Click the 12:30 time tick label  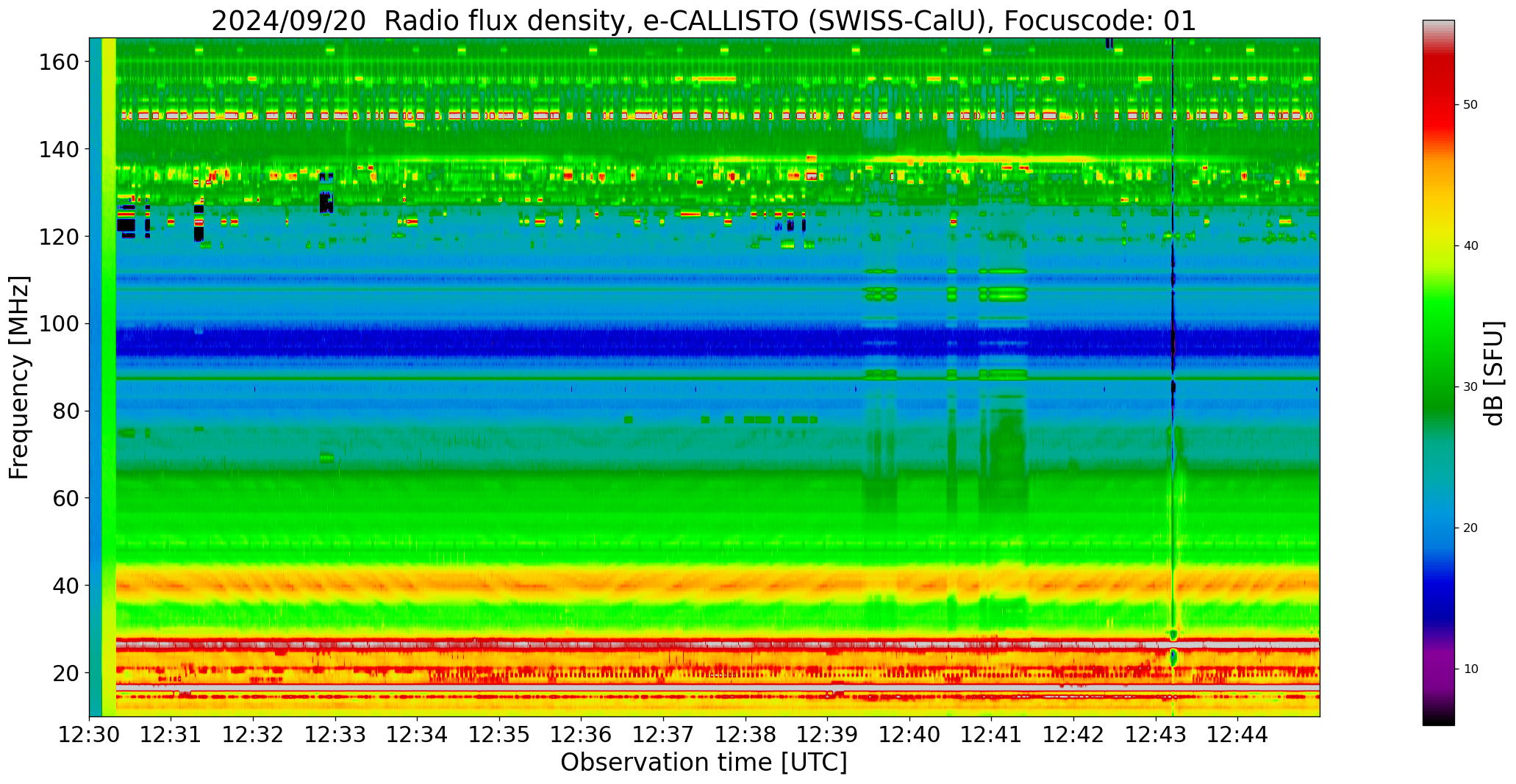[x=90, y=734]
